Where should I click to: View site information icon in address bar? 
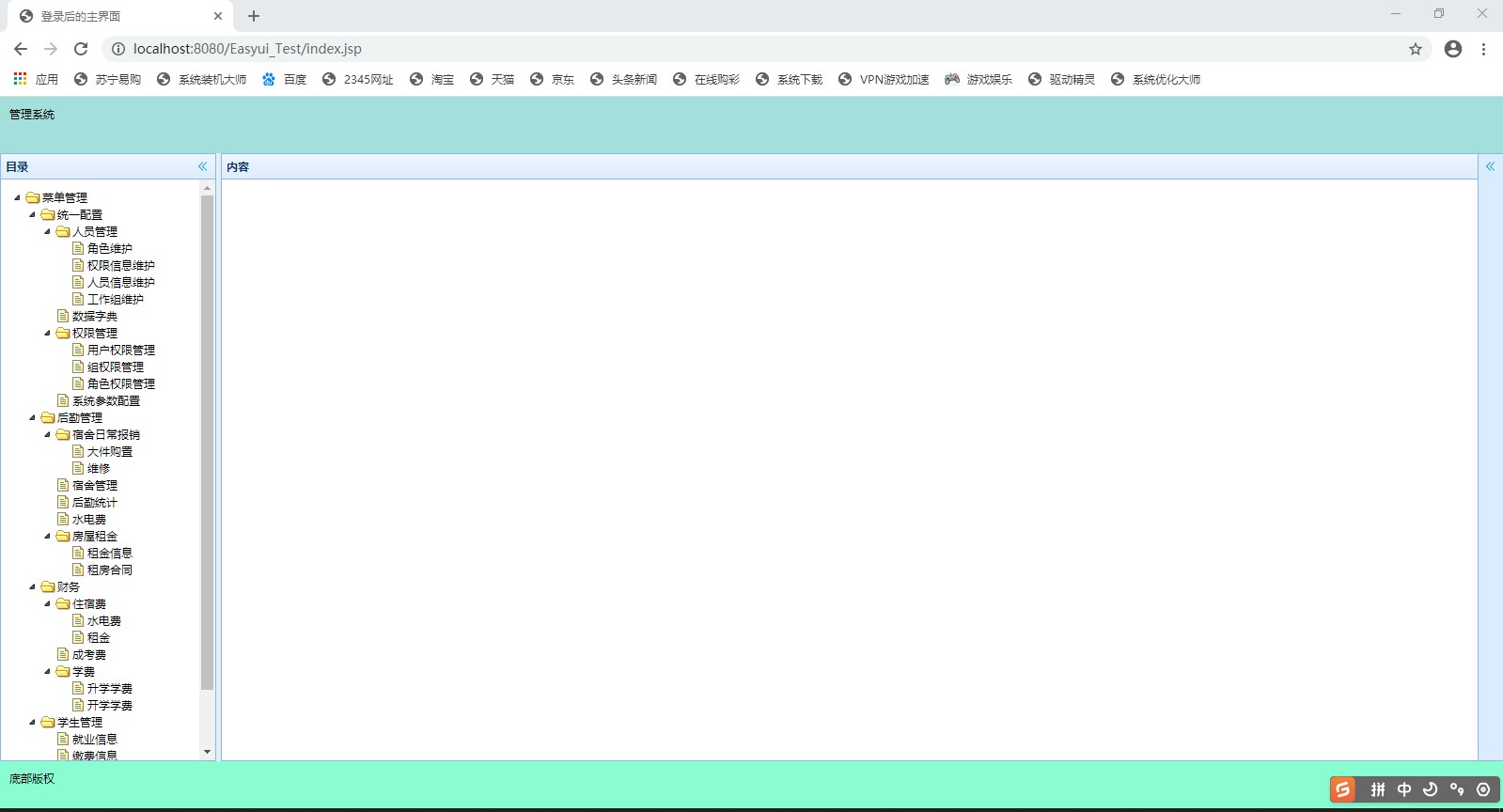[118, 49]
